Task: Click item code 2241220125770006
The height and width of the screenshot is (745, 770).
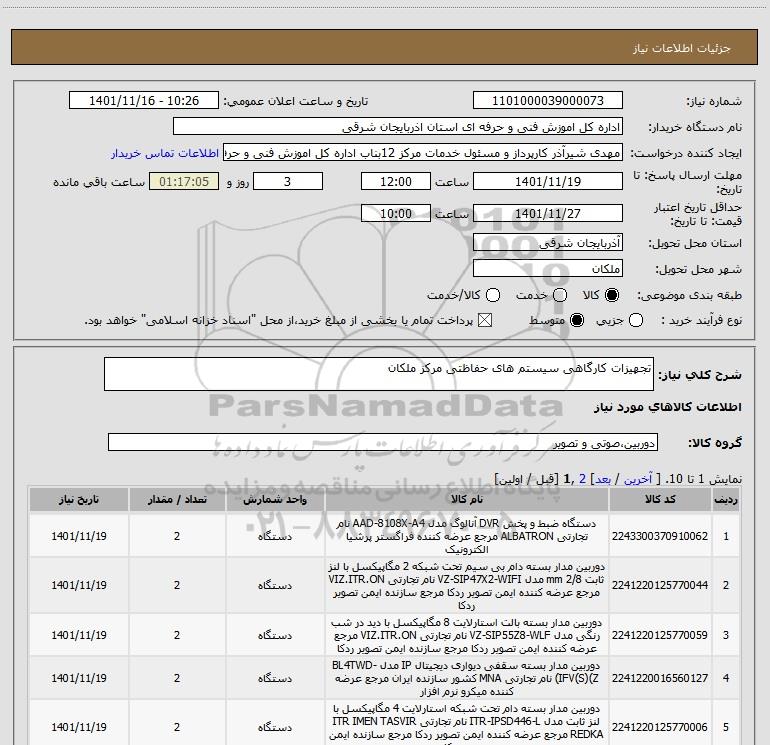Action: click(660, 727)
